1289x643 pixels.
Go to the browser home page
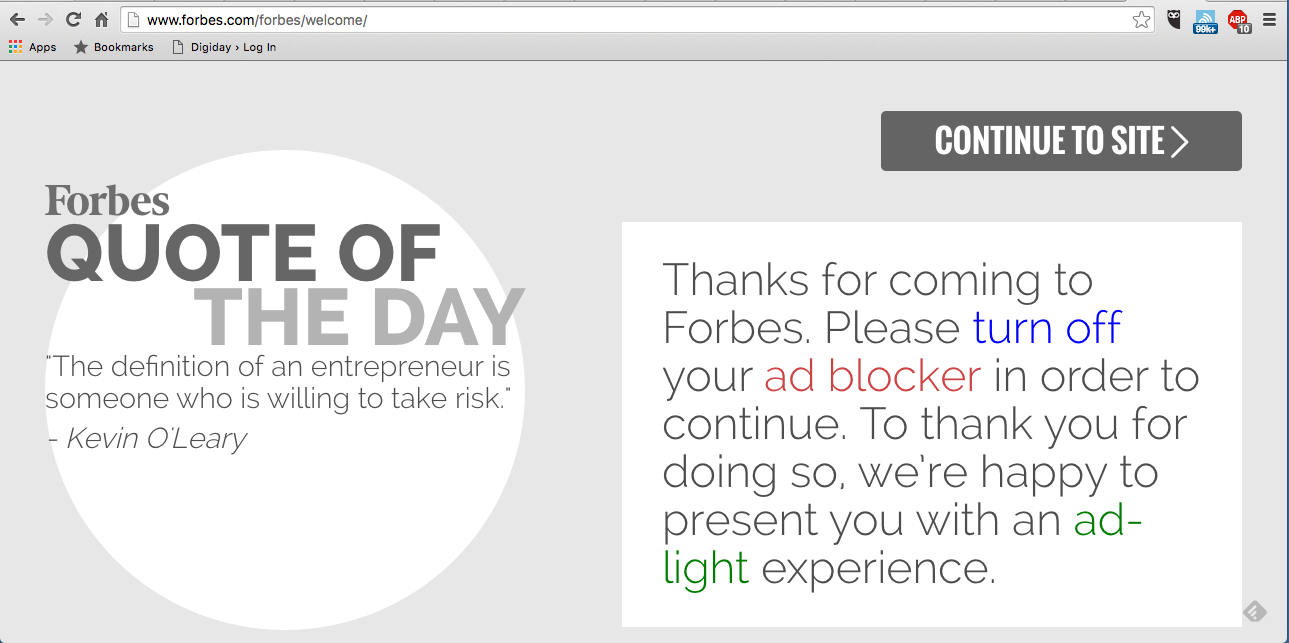[x=101, y=20]
